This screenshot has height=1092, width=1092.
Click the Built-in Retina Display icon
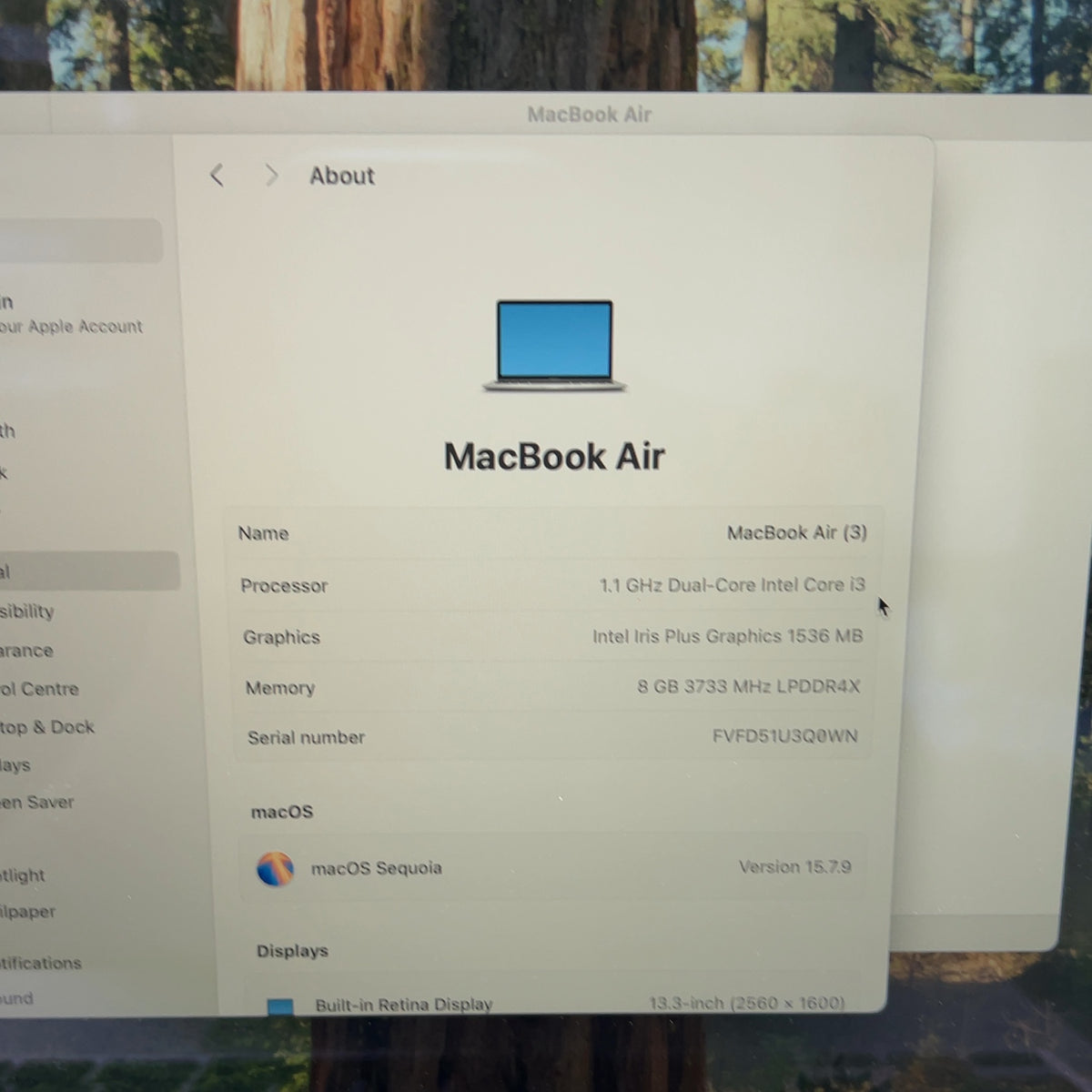(280, 1006)
